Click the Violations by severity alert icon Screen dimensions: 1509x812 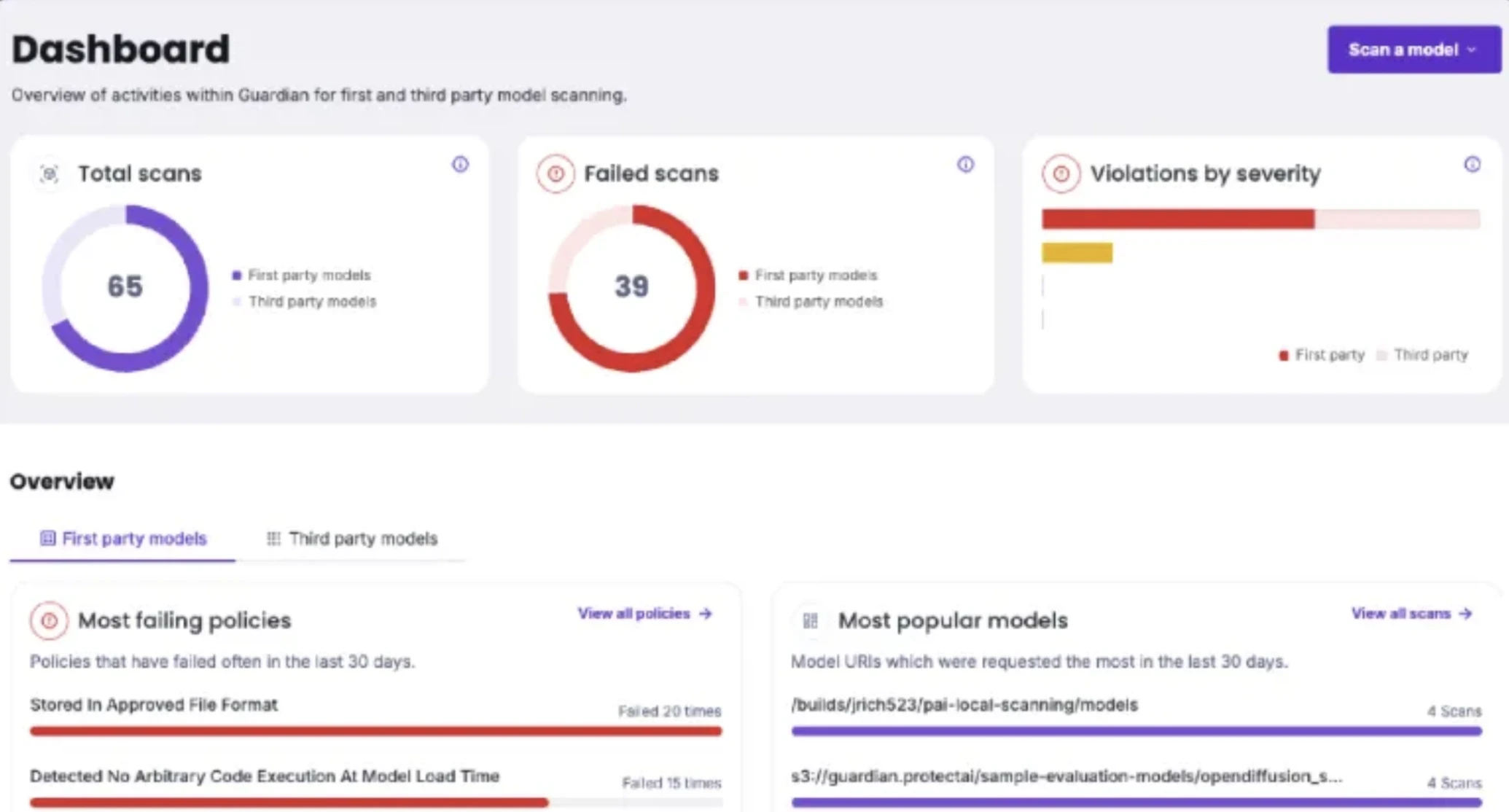(x=1061, y=174)
